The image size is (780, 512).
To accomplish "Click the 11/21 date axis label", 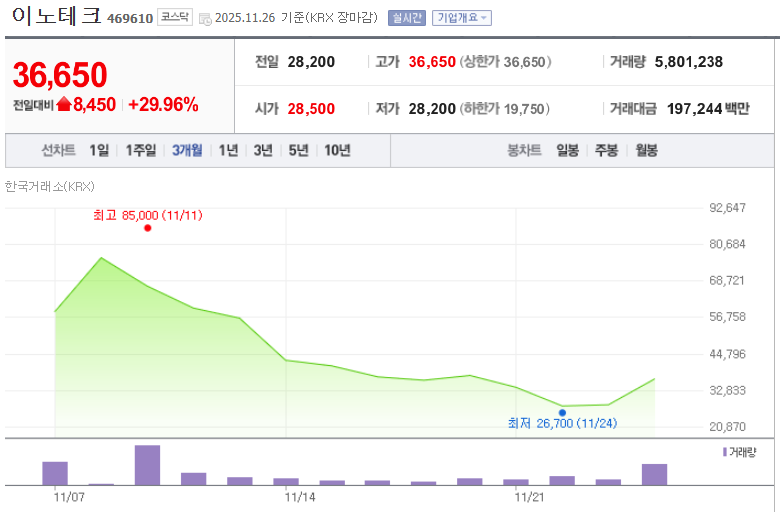I will point(529,497).
